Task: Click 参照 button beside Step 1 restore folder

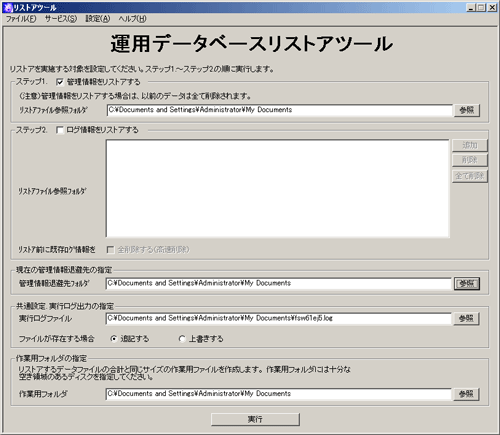Action: [467, 110]
